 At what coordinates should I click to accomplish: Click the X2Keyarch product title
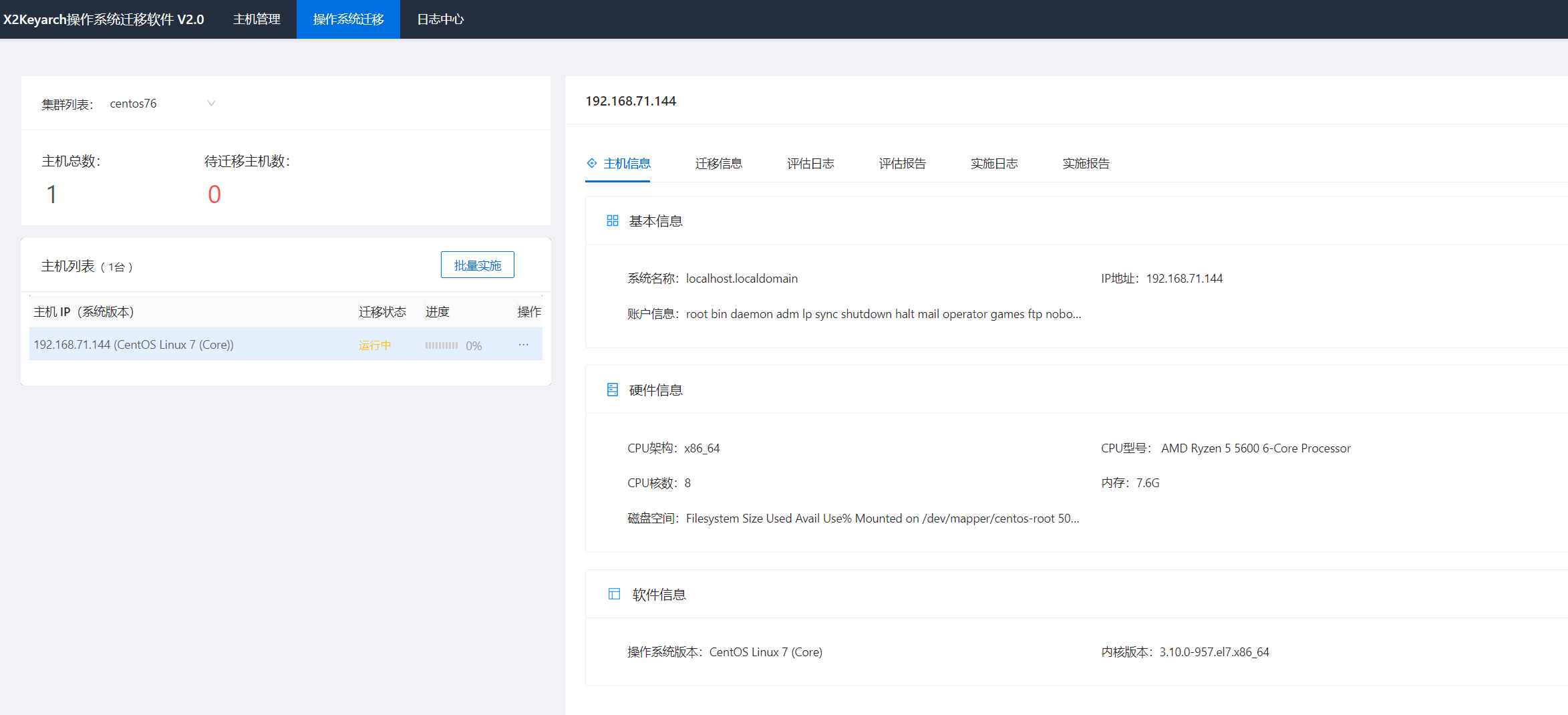tap(104, 19)
